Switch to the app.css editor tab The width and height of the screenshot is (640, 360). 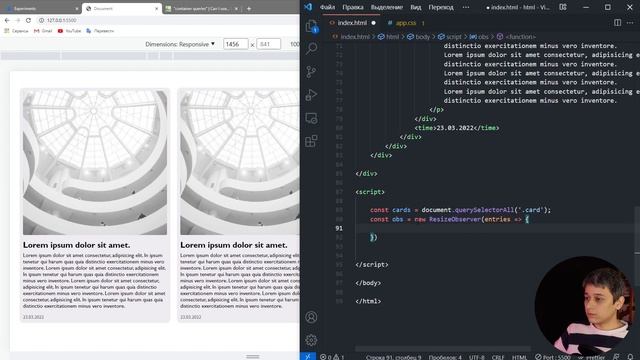[406, 23]
